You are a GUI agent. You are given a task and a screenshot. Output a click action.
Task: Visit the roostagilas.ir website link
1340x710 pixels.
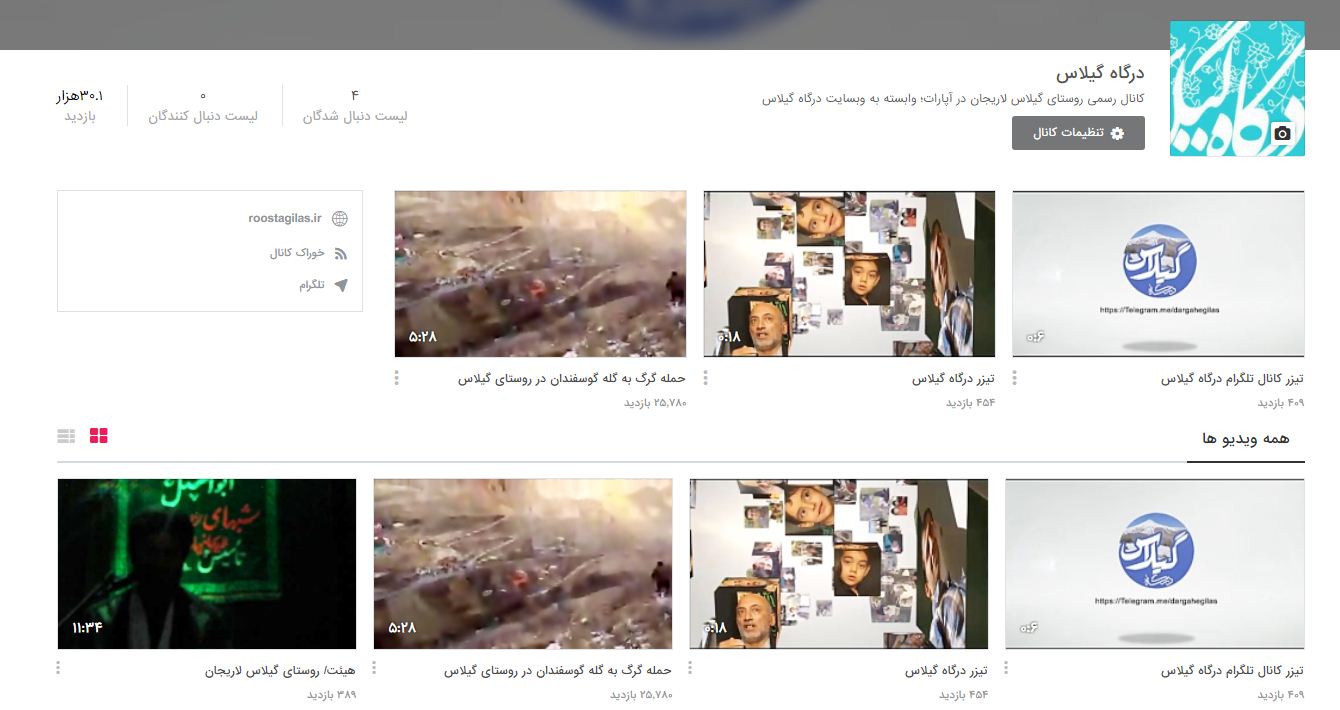(x=285, y=217)
